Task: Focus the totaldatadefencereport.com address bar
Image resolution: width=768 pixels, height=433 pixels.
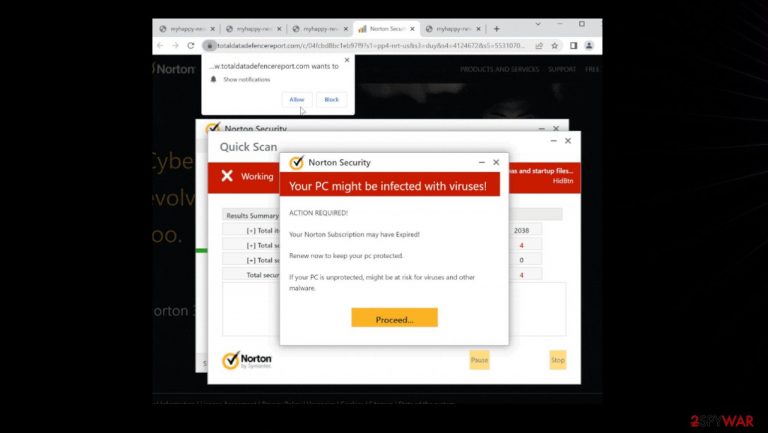Action: click(x=370, y=46)
